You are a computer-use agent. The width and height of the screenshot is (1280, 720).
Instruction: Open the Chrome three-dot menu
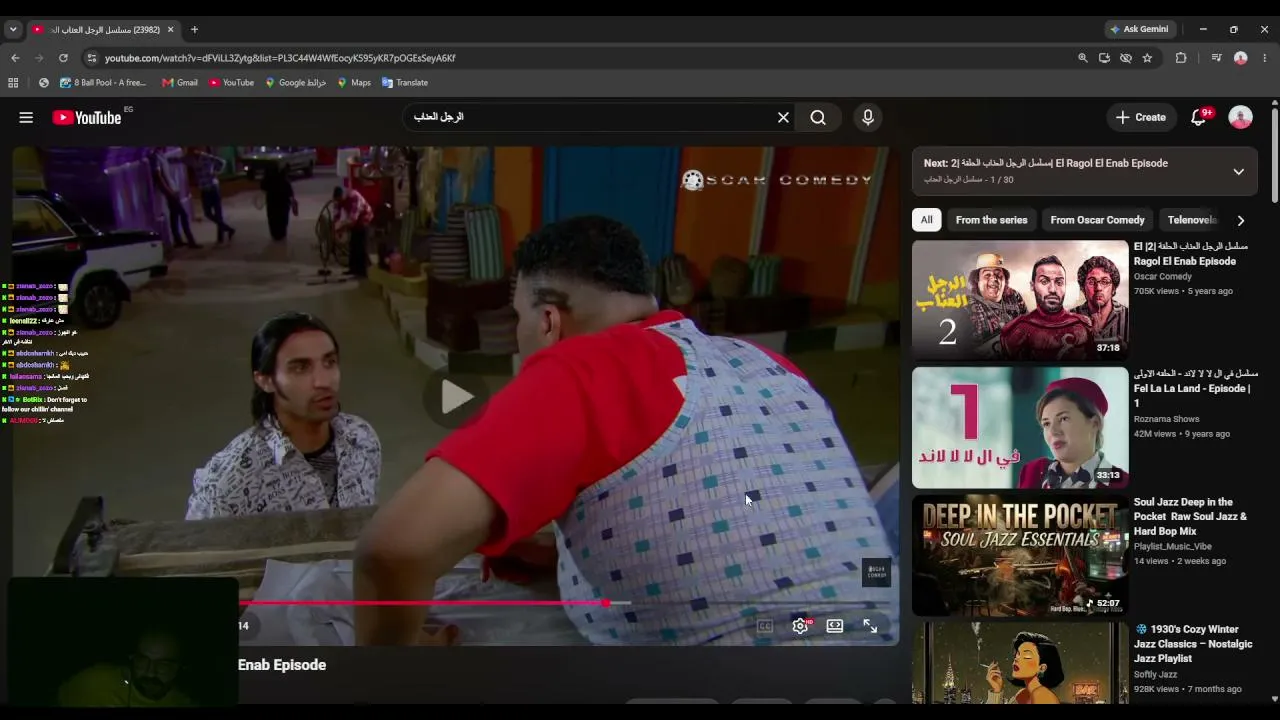pos(1265,58)
